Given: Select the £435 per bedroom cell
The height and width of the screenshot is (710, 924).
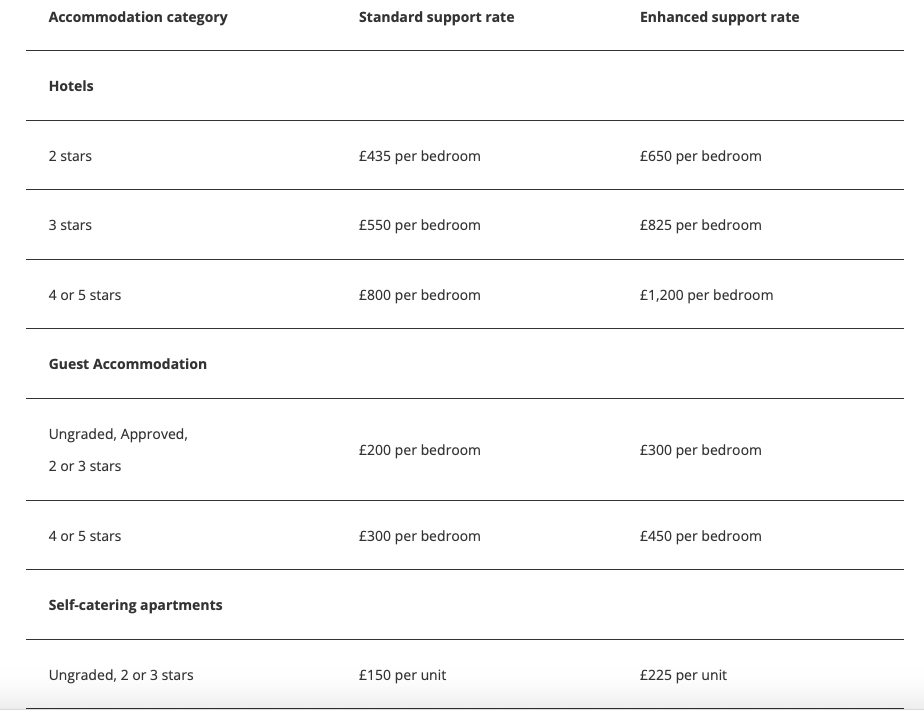Looking at the screenshot, I should [x=420, y=156].
